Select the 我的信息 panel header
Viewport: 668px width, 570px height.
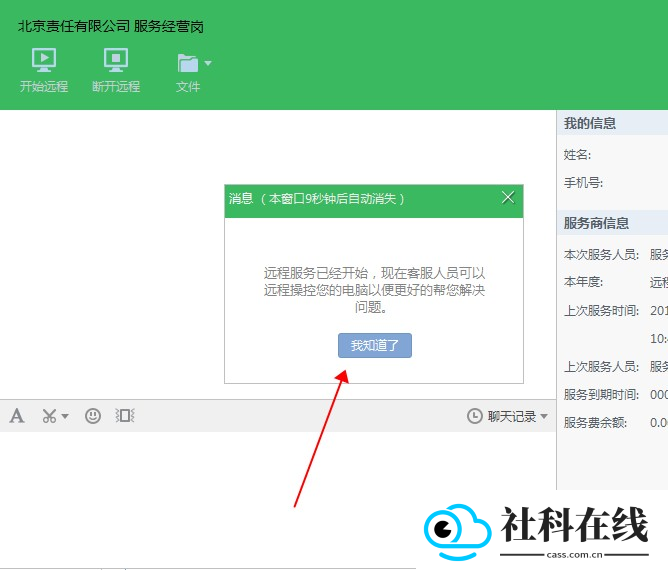click(x=612, y=124)
